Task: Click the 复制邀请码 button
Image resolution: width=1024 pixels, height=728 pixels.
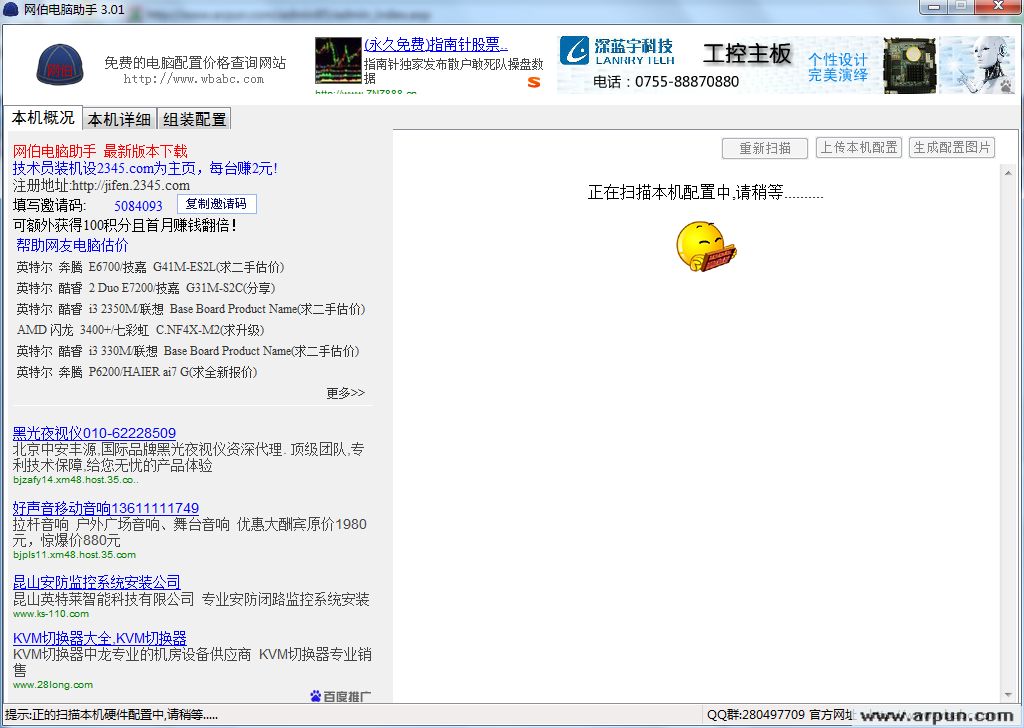Action: (x=217, y=204)
